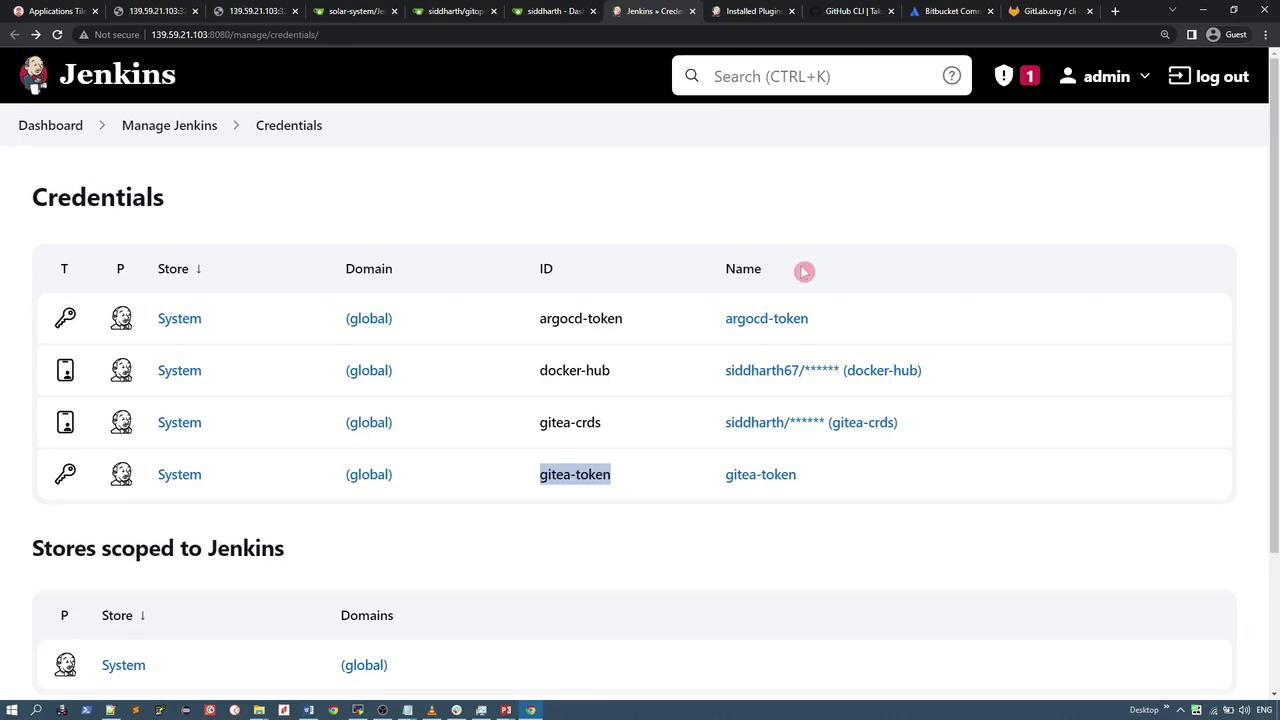This screenshot has width=1280, height=720.
Task: Click the search help question mark icon
Action: (x=951, y=76)
